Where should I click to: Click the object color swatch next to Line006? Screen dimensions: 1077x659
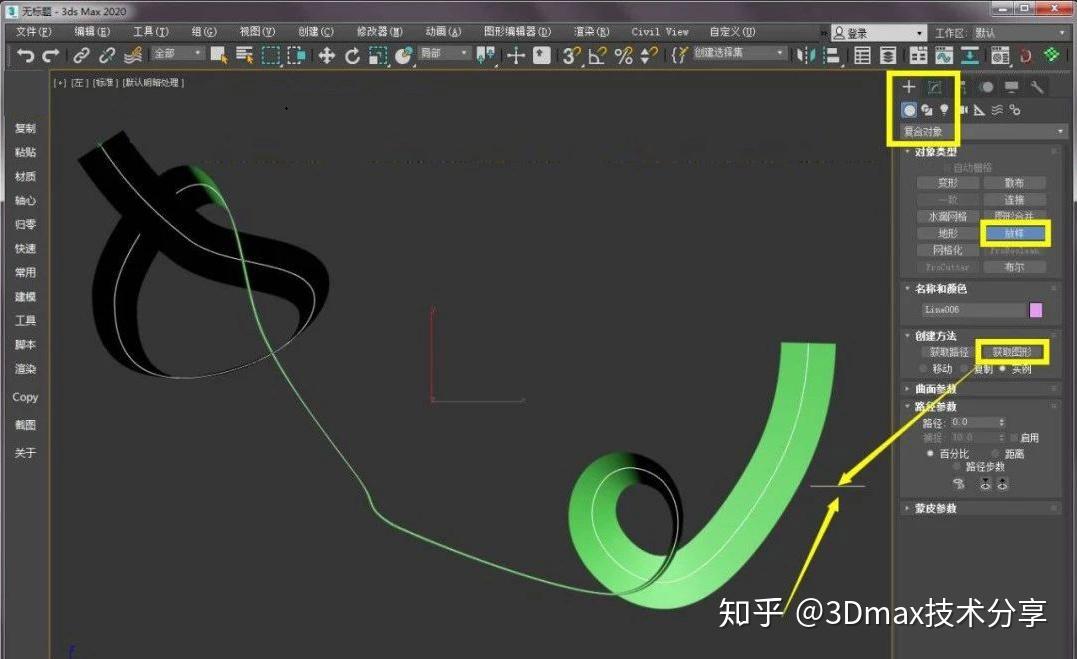(x=1036, y=309)
